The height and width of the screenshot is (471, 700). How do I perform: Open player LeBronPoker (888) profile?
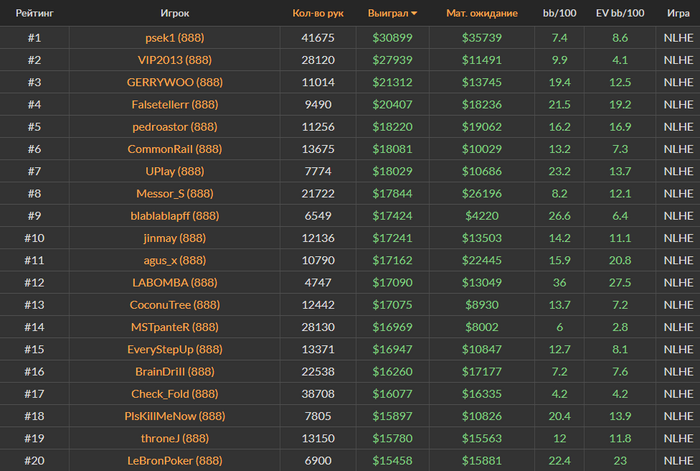[175, 461]
